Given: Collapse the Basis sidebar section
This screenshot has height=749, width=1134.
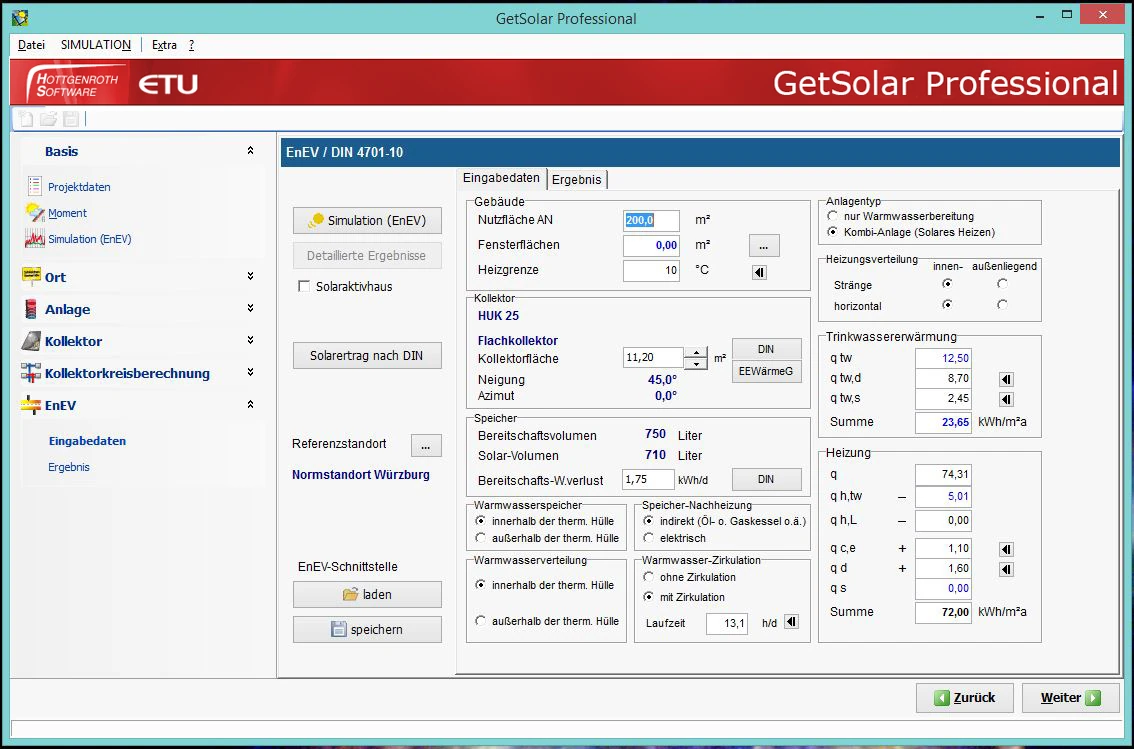Looking at the screenshot, I should pos(250,151).
